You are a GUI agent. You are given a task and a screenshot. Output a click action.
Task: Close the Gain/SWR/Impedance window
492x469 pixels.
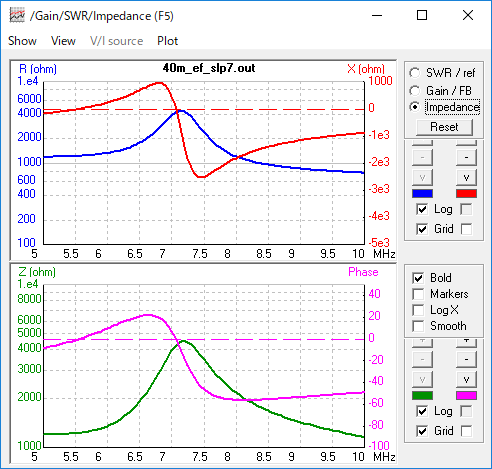(x=468, y=15)
